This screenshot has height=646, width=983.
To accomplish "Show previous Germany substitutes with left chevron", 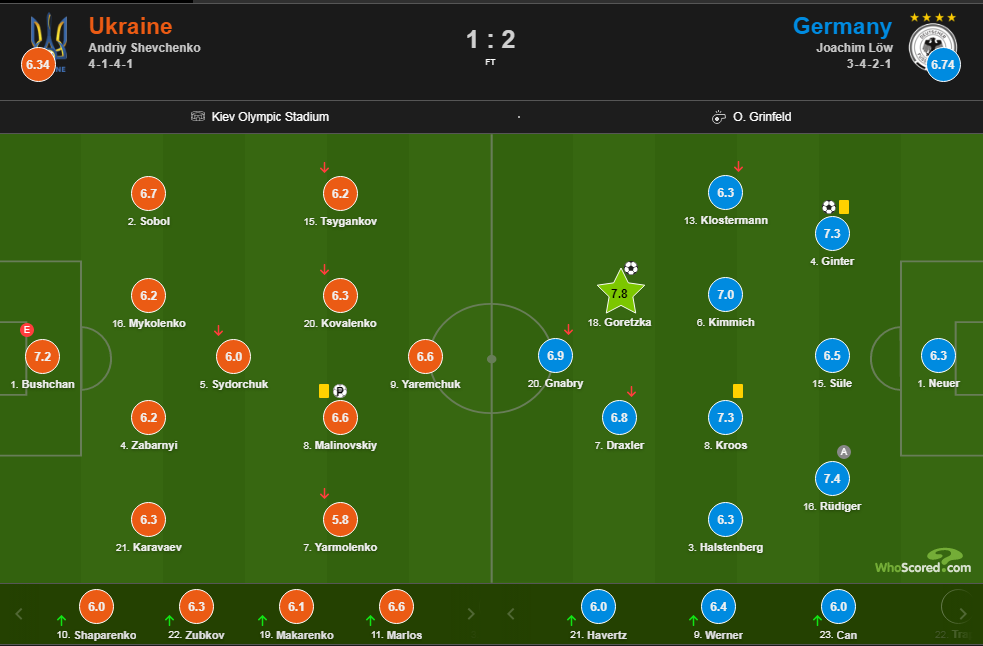I will (x=511, y=613).
